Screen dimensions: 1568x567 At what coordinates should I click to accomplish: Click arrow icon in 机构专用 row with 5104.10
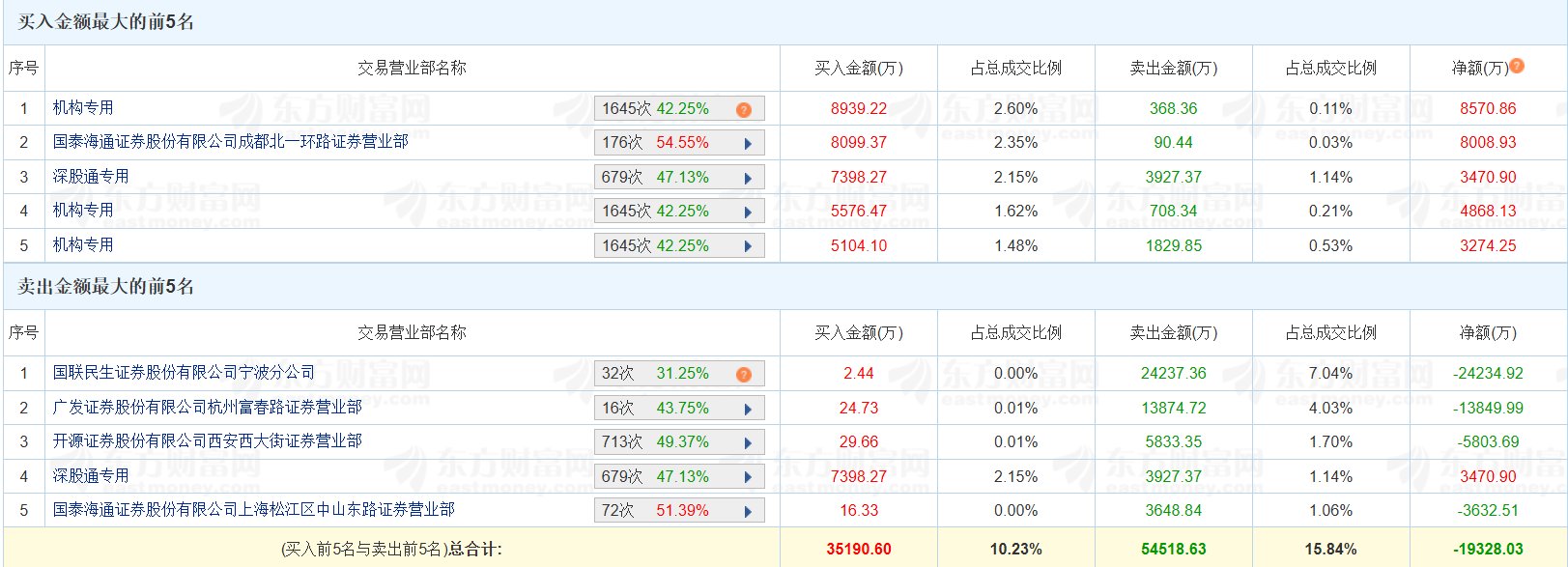click(748, 246)
